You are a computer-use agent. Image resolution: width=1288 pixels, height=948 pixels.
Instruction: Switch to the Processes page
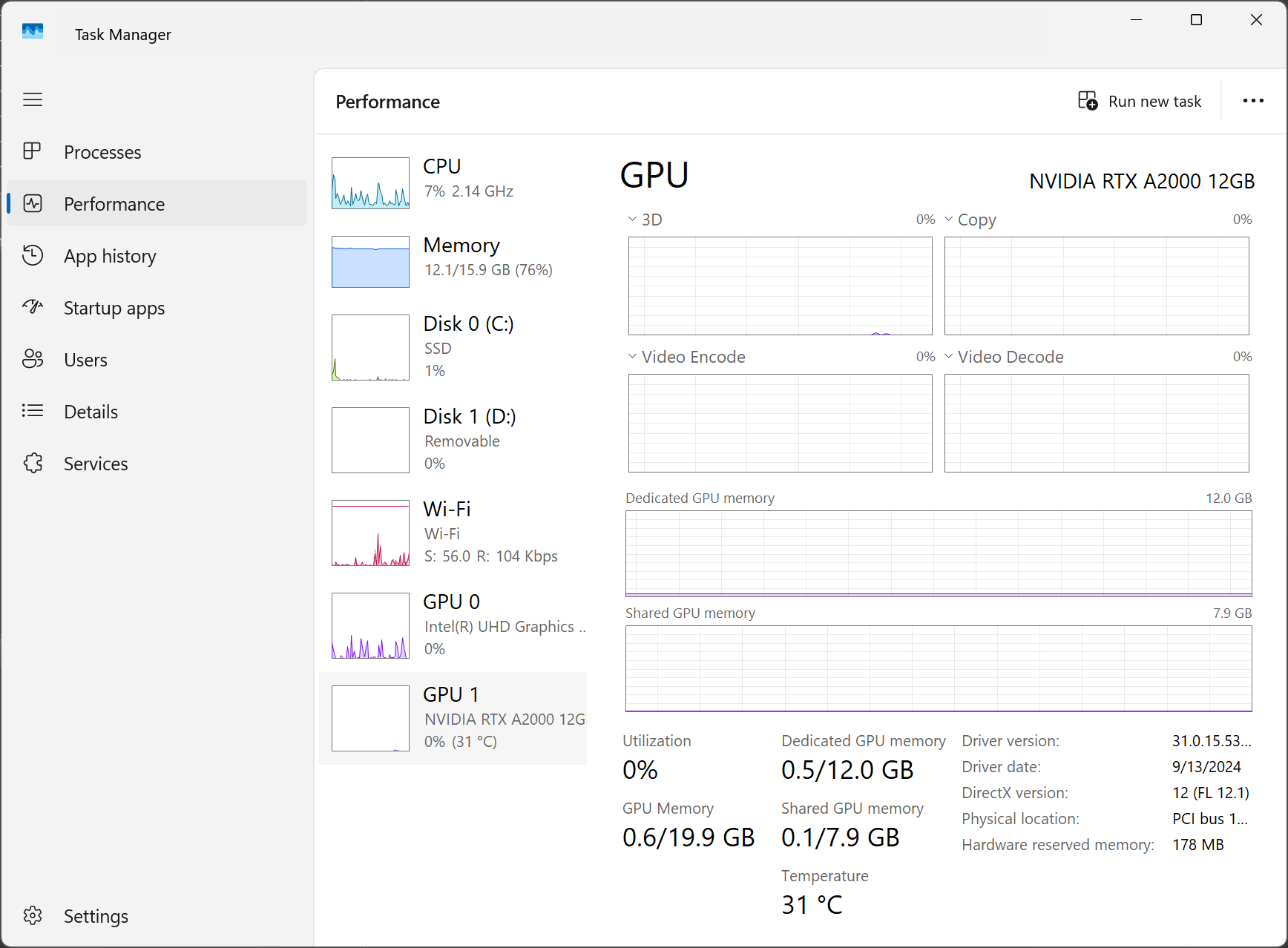pos(157,151)
